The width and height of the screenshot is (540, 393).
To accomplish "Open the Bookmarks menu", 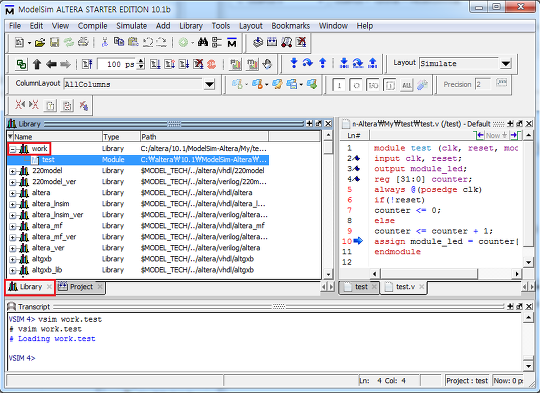I will click(x=290, y=26).
